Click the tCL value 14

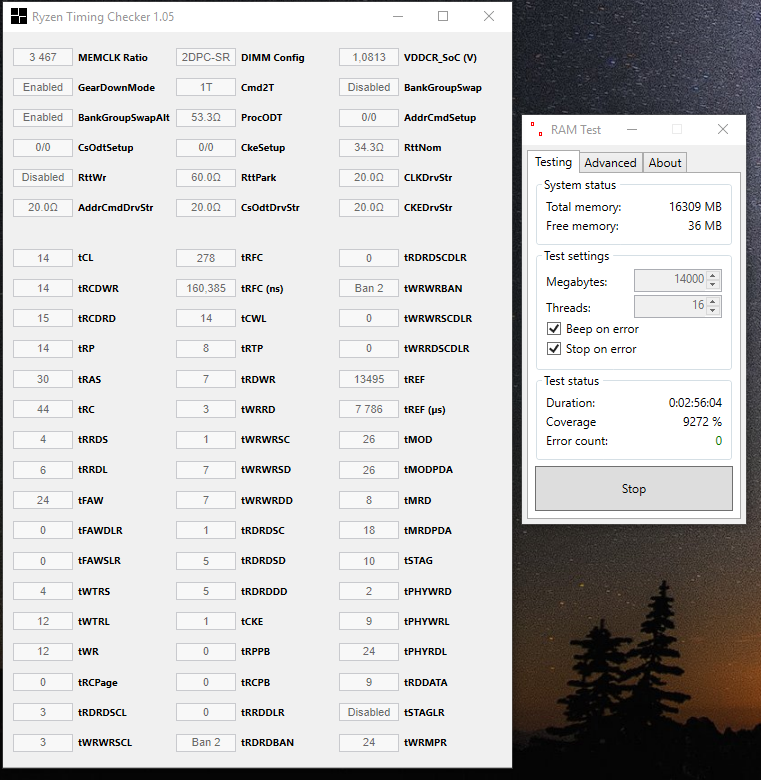[43, 258]
